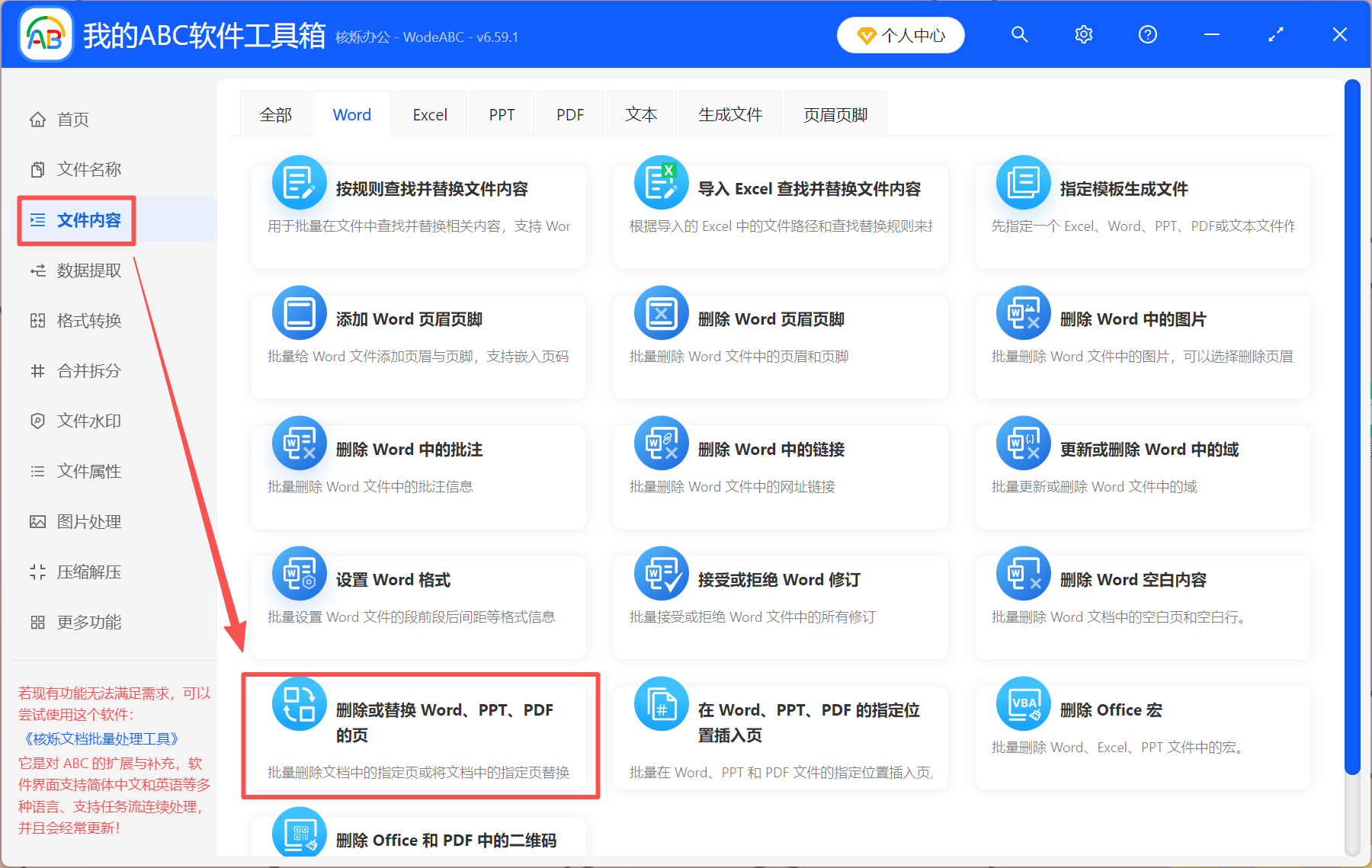Screen dimensions: 1372x868
Task: 打开顶部设置齿轮图标
Action: [1083, 34]
